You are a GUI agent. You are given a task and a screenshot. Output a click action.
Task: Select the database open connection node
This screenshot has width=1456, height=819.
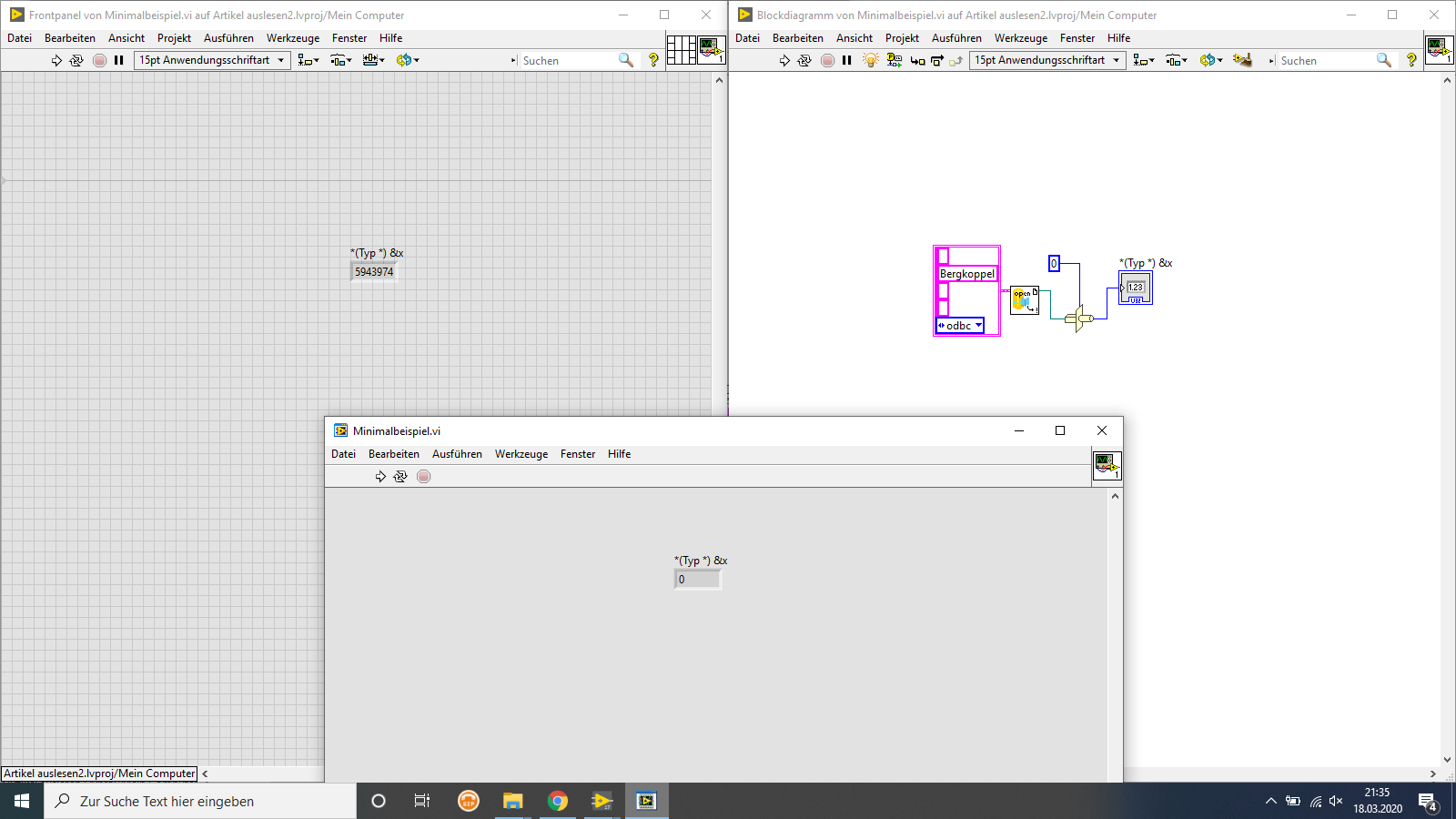(1025, 300)
